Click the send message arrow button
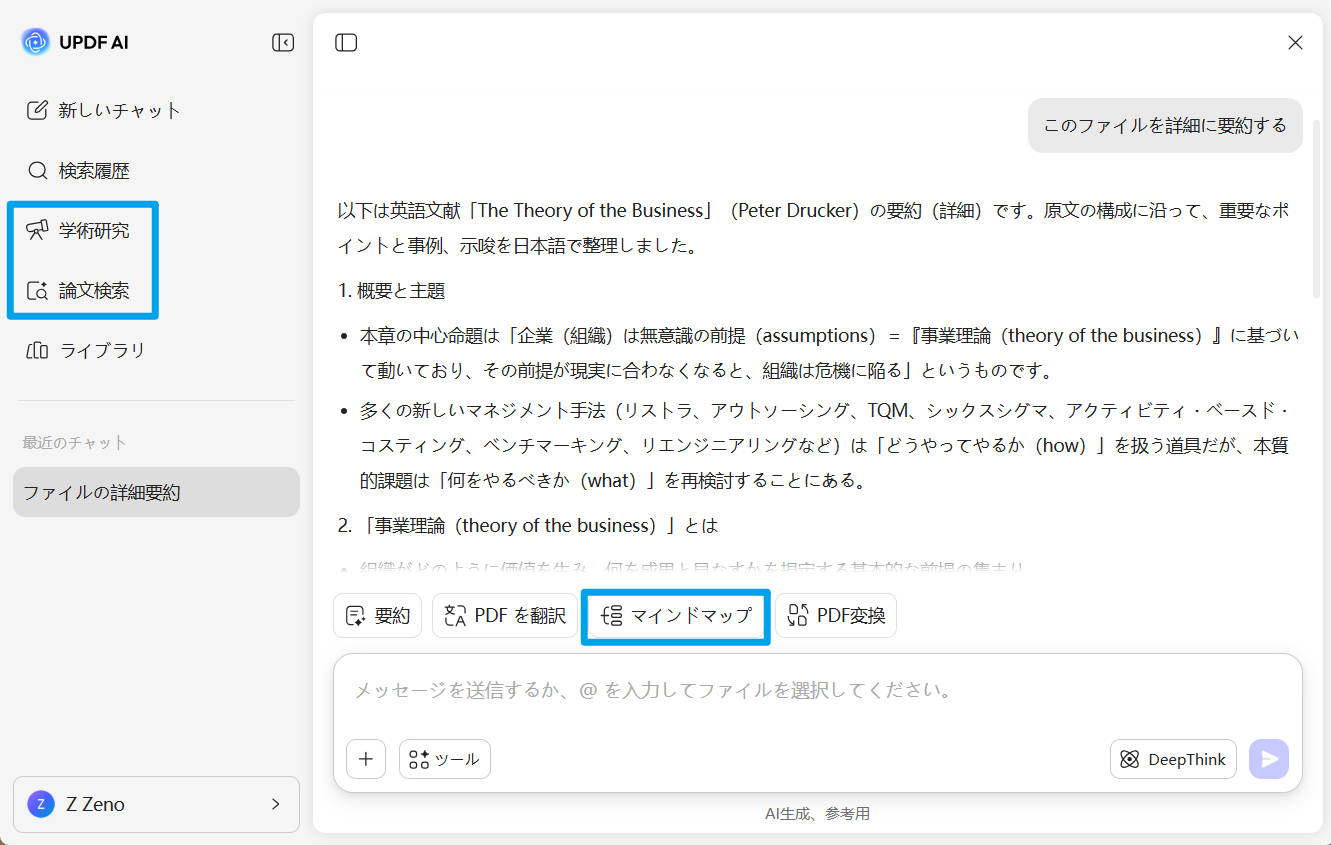 [x=1269, y=759]
